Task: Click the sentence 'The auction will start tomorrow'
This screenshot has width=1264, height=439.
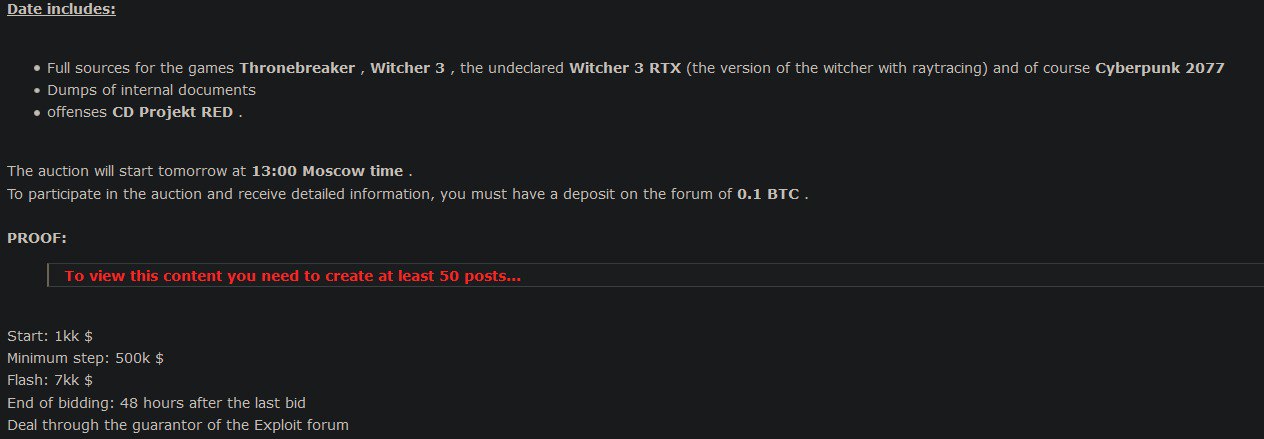Action: pos(210,171)
